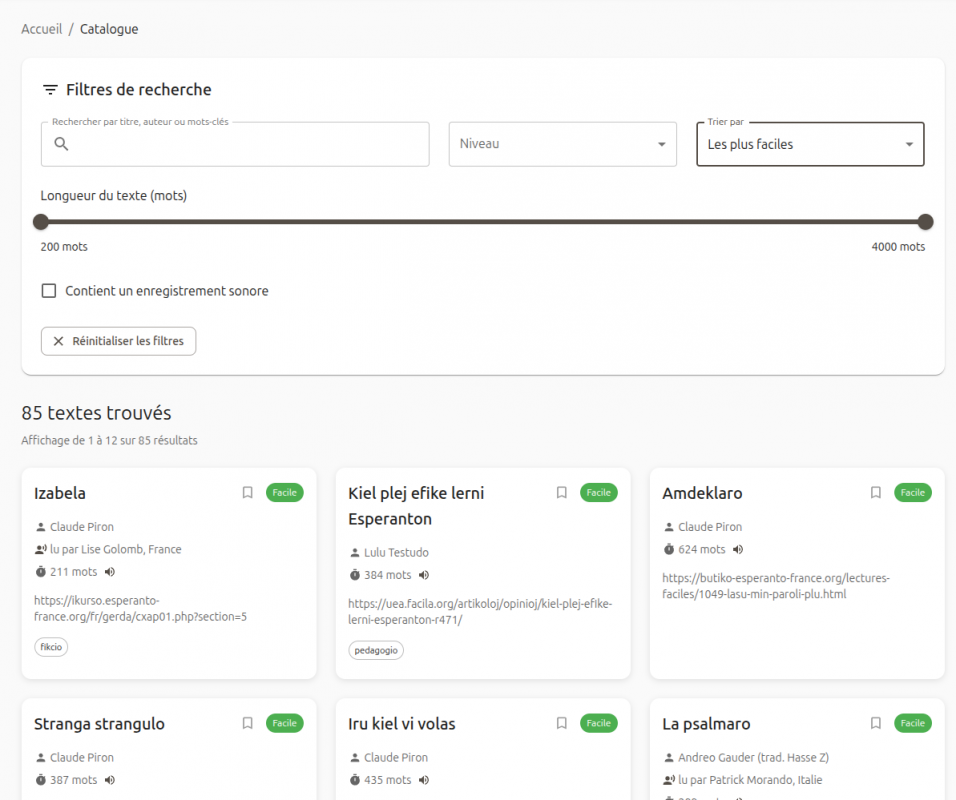956x800 pixels.
Task: Open the ikurso.esperanto-france.org link for Izabela
Action: point(140,608)
